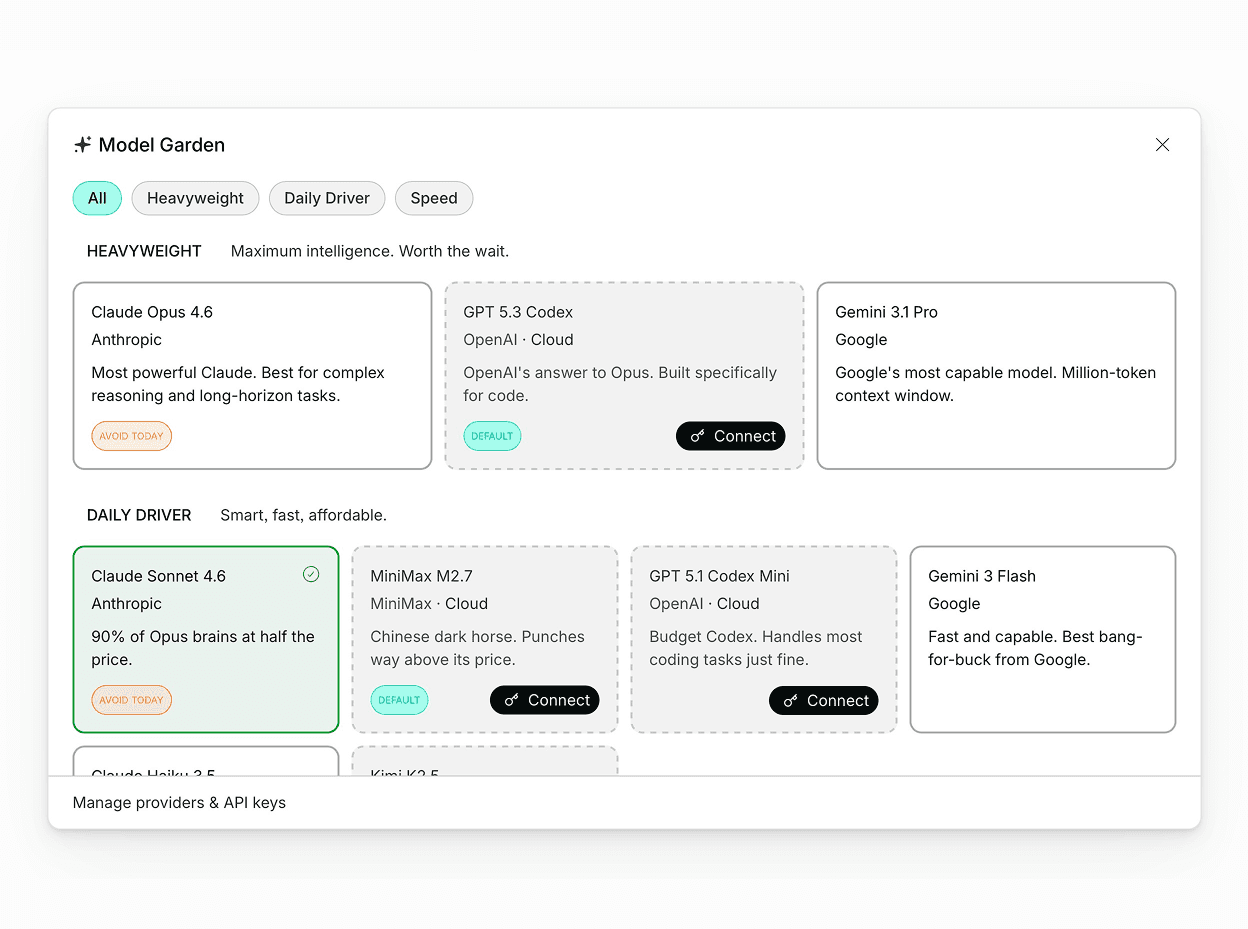Click the partially visible Kimi K2.5 card

[485, 762]
